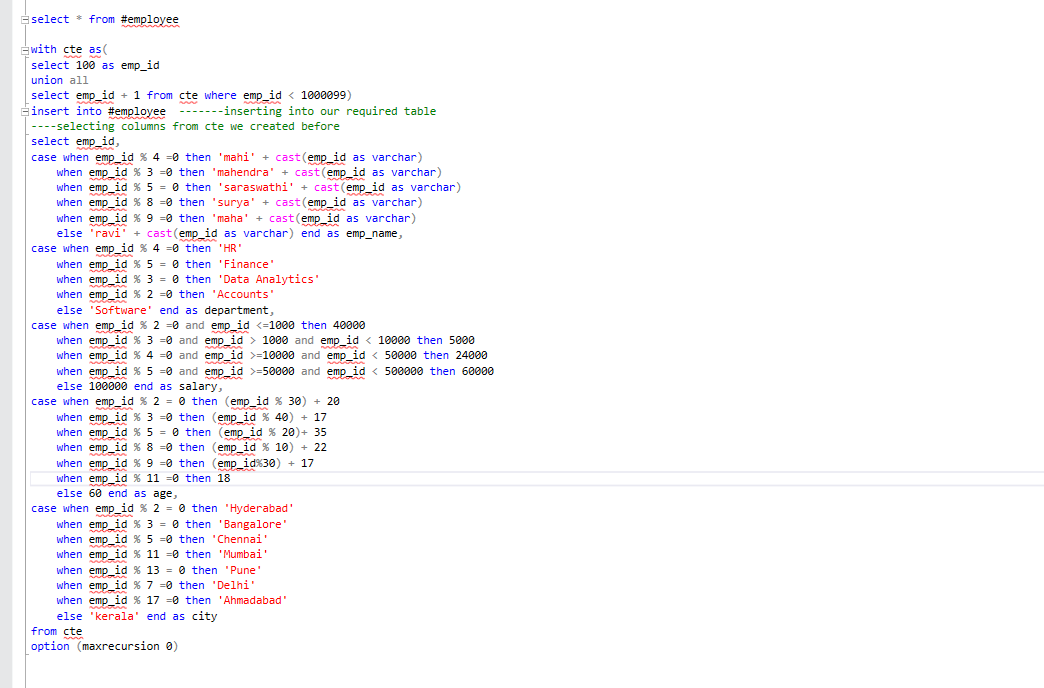Click the string 'mahi'
The width and height of the screenshot is (1044, 688).
coord(236,157)
